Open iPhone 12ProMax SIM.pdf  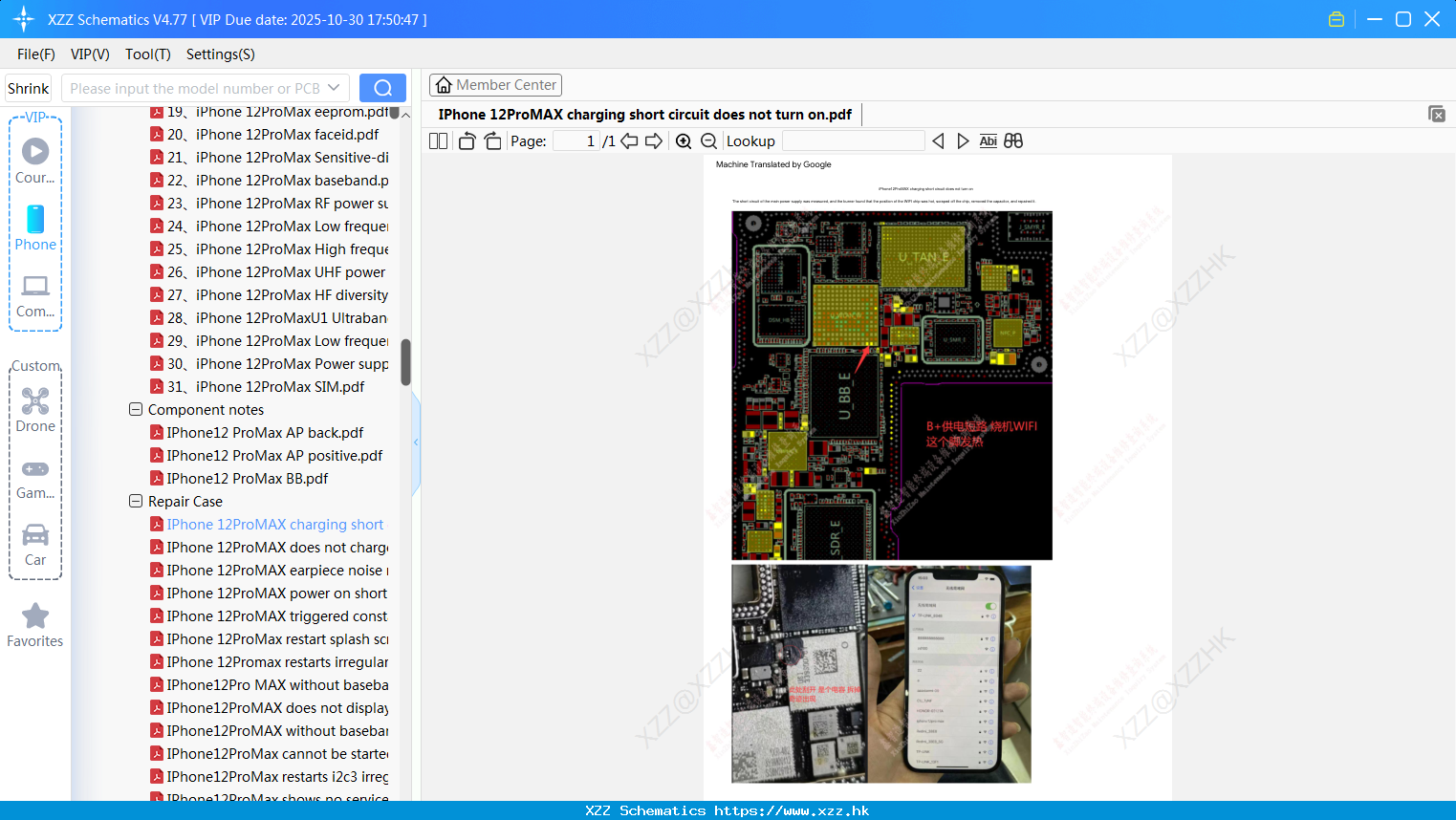pyautogui.click(x=258, y=387)
